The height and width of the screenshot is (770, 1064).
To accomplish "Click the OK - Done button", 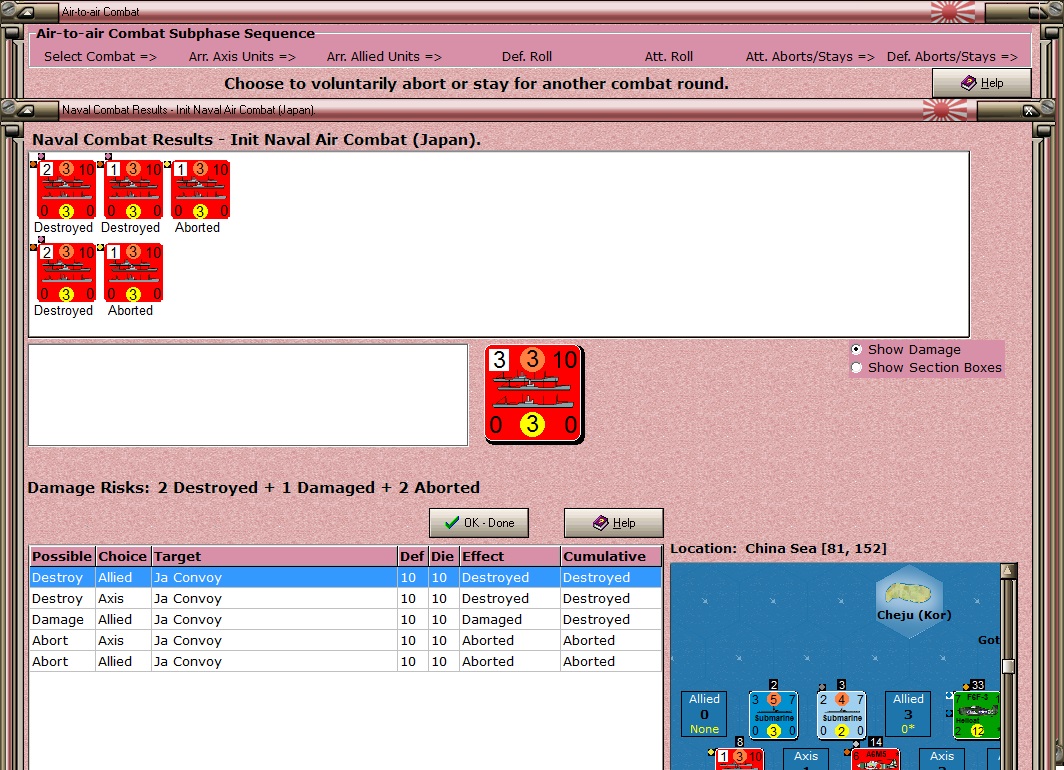I will tap(478, 523).
